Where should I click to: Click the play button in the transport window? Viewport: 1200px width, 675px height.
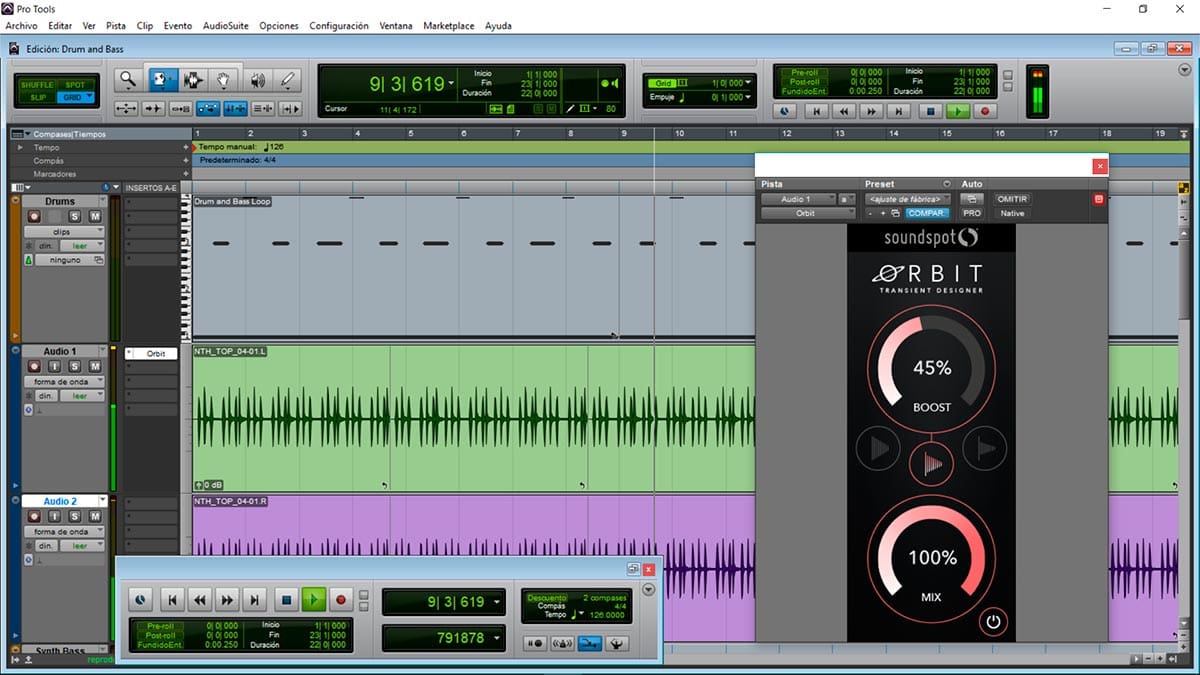(x=314, y=600)
